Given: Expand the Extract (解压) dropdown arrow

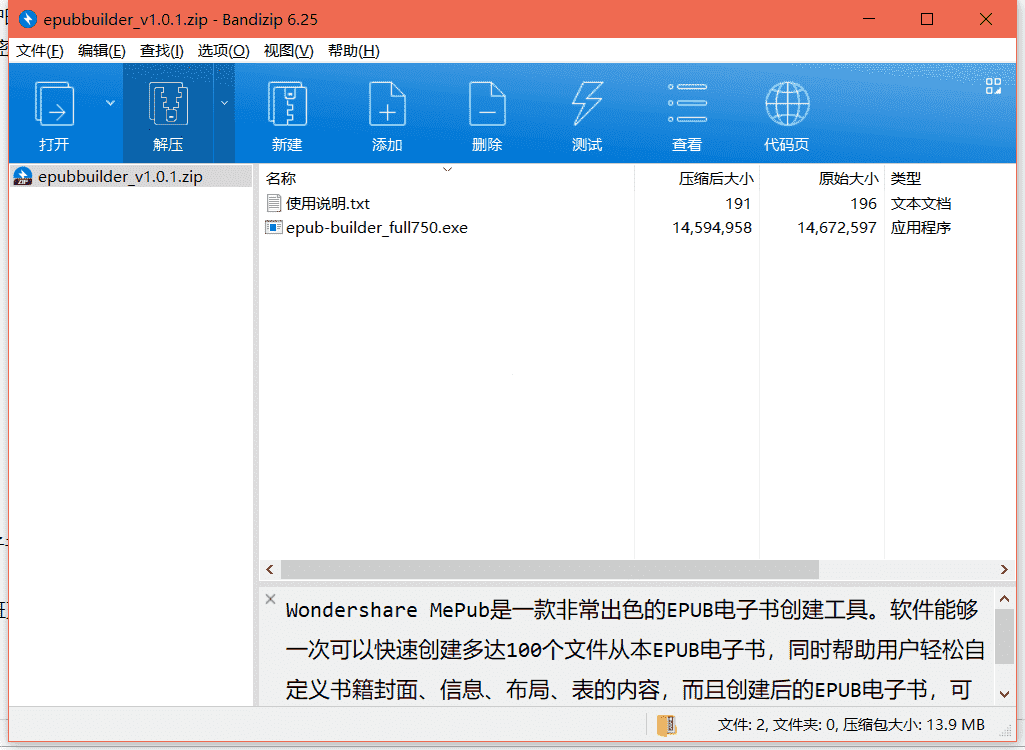Looking at the screenshot, I should tap(224, 103).
